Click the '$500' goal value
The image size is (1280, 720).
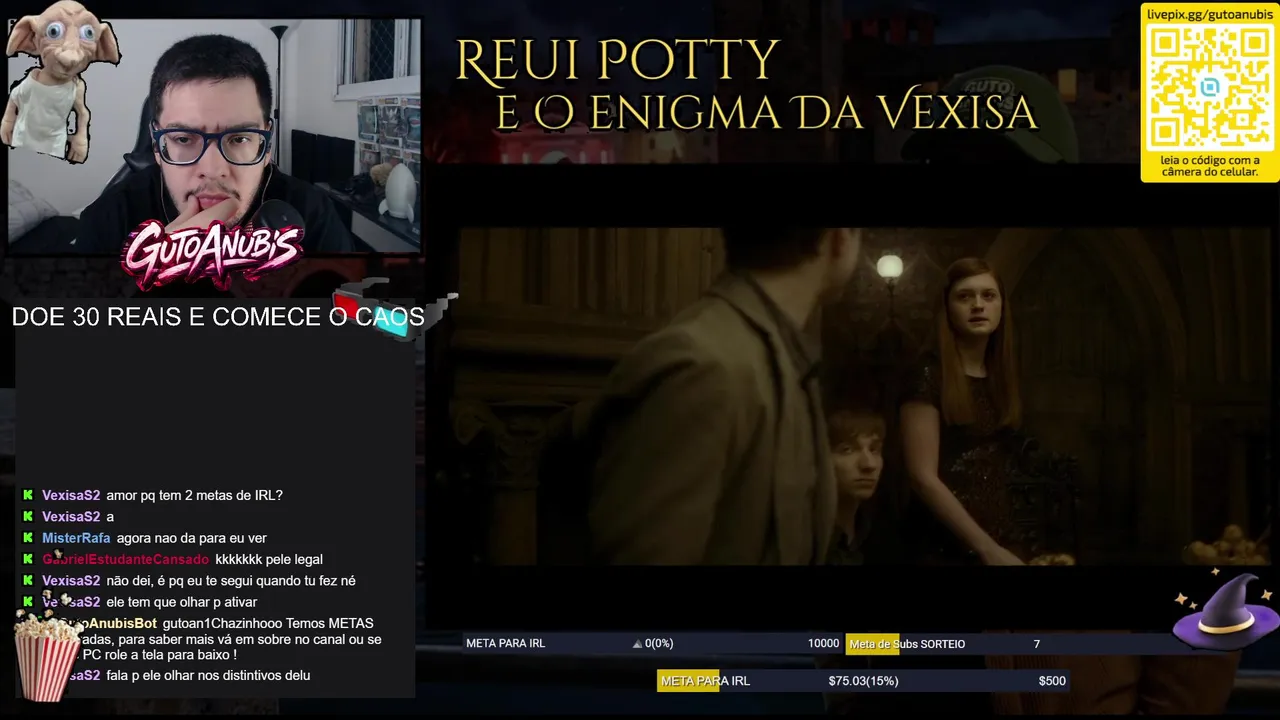(1052, 681)
